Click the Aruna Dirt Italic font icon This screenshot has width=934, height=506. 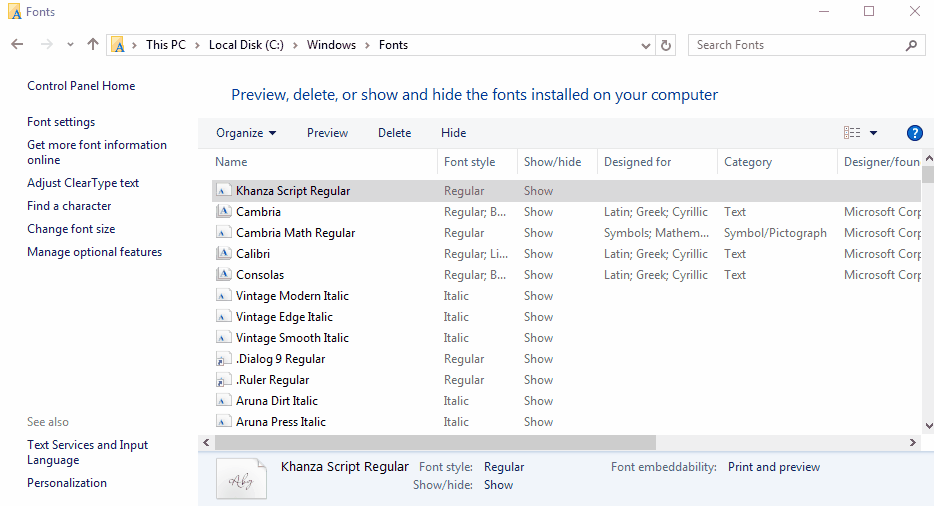point(223,401)
